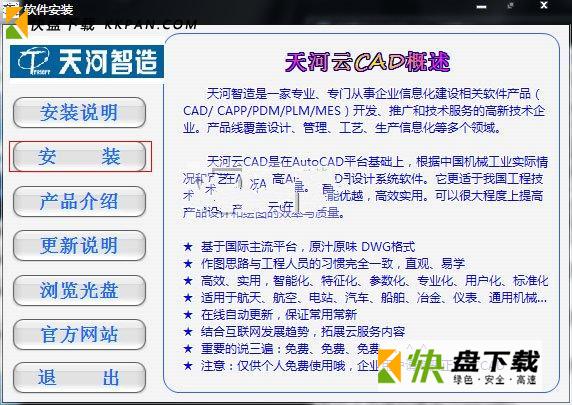Screen dimensions: 572x405
Task: Select the 适用于航天、航空 bullet line
Action: tap(365, 298)
